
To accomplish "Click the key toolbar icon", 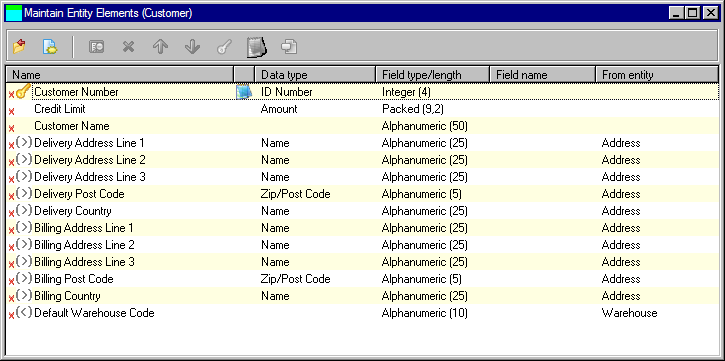I will click(224, 47).
